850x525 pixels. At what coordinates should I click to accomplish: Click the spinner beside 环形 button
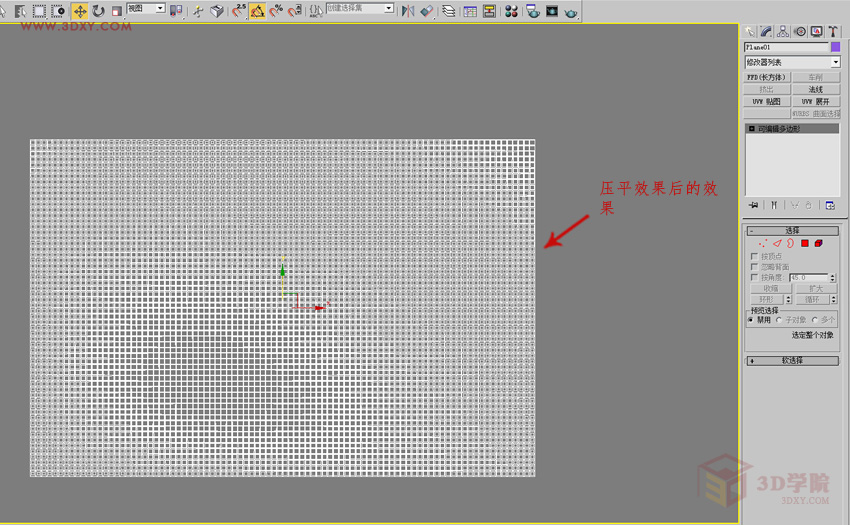pos(788,299)
